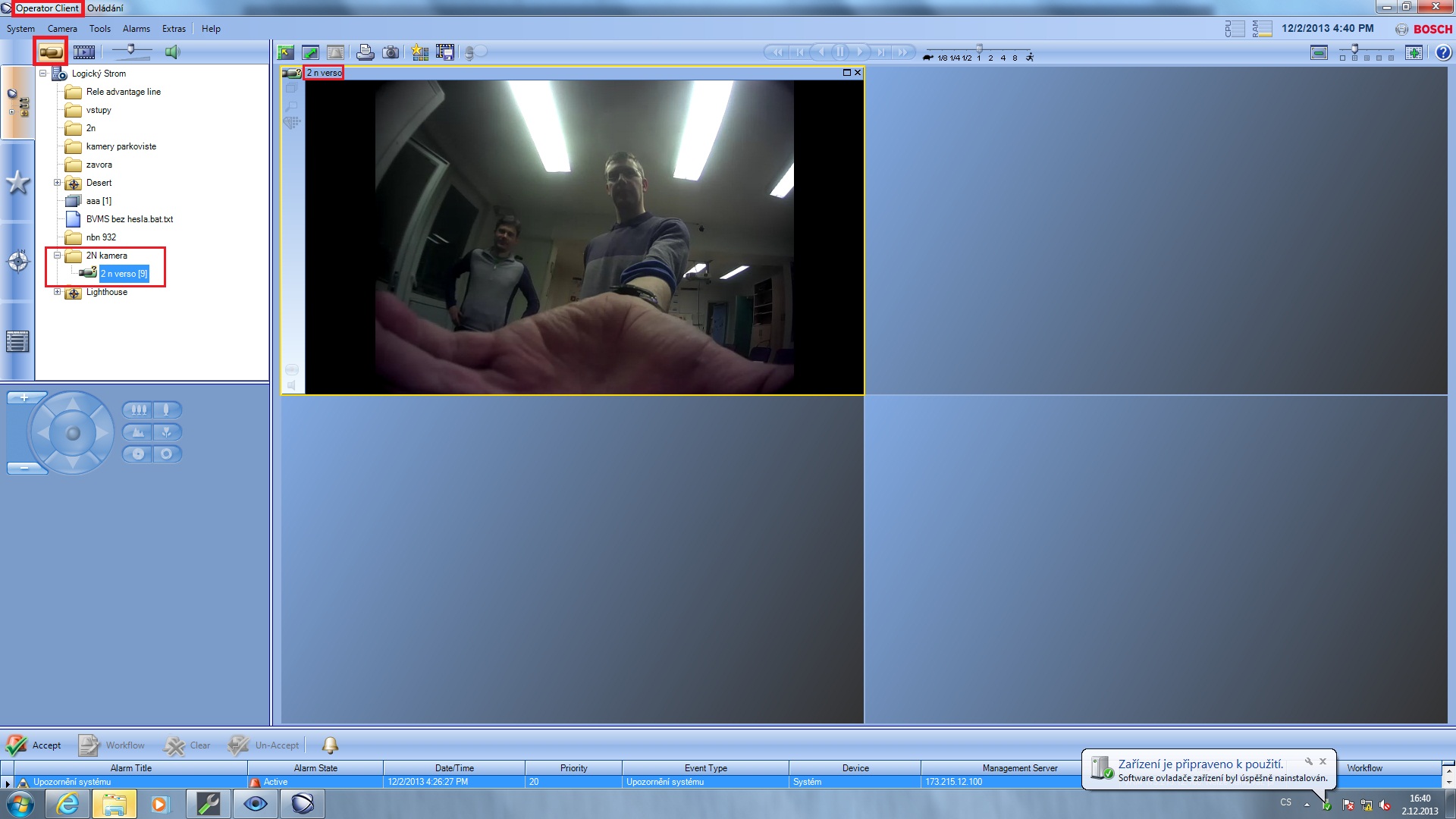
Task: Switch to Playback mode filmstrip icon
Action: pyautogui.click(x=84, y=52)
